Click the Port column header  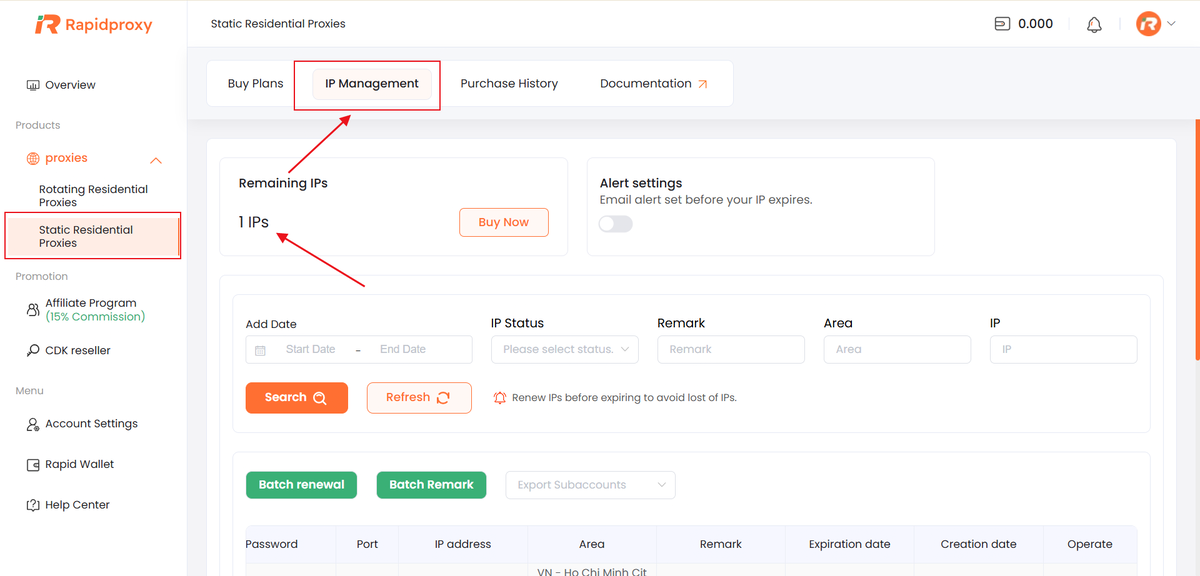click(x=367, y=544)
